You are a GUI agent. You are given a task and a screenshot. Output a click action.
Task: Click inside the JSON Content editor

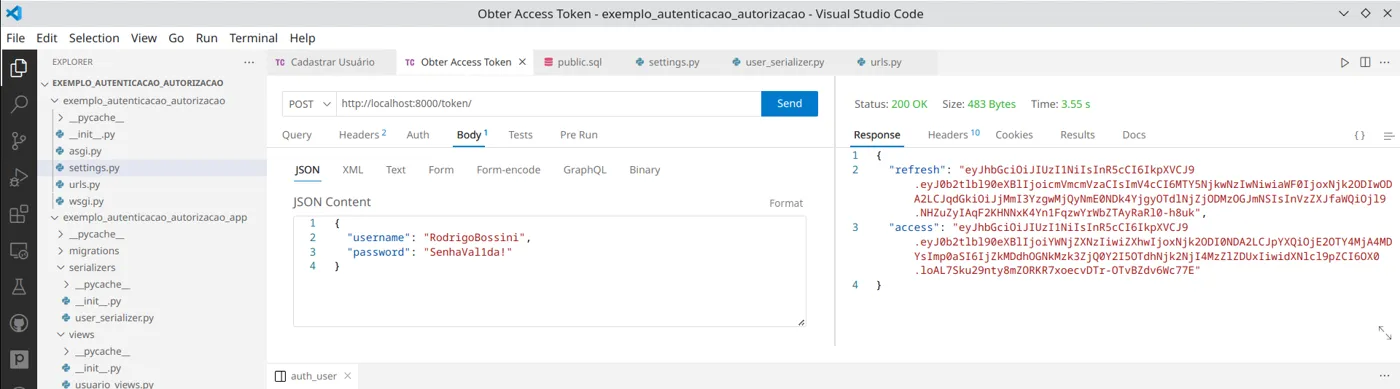click(549, 270)
